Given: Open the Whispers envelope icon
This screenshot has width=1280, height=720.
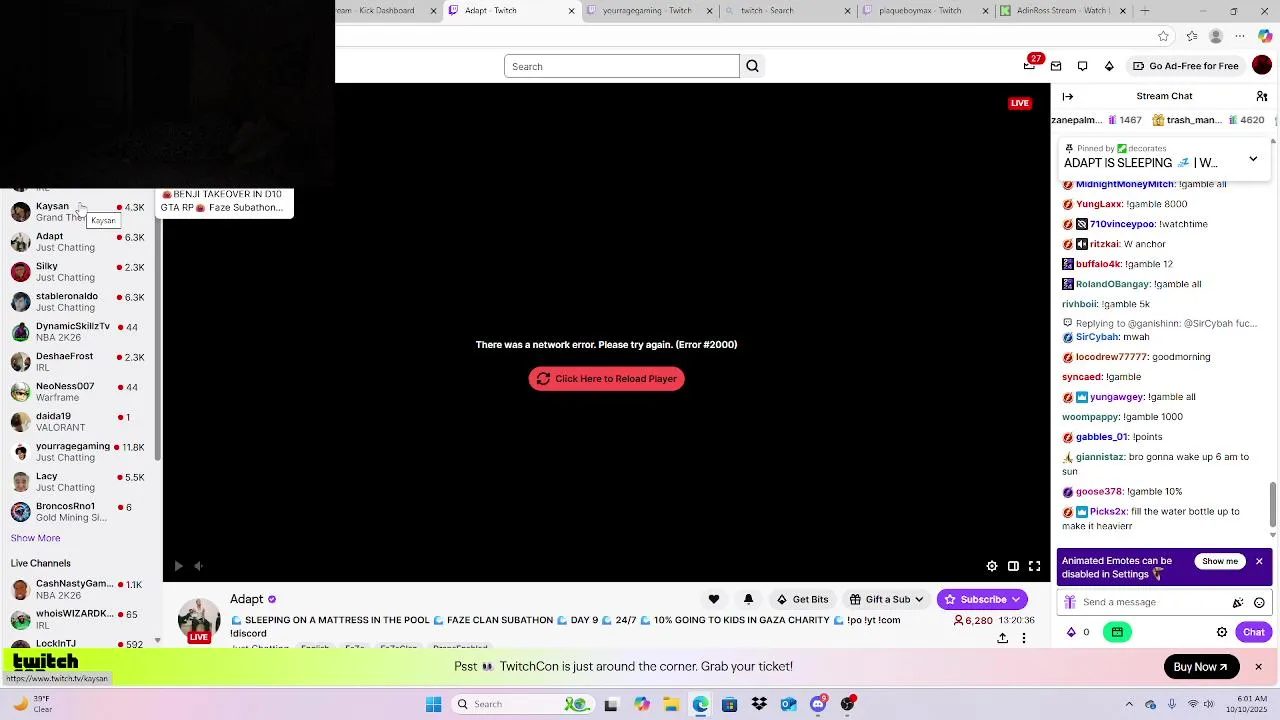Looking at the screenshot, I should (x=1055, y=66).
